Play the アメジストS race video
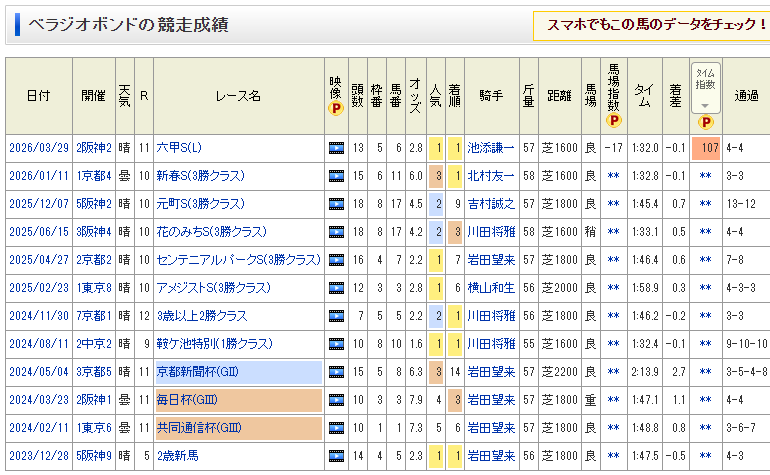This screenshot has width=770, height=475. click(336, 288)
